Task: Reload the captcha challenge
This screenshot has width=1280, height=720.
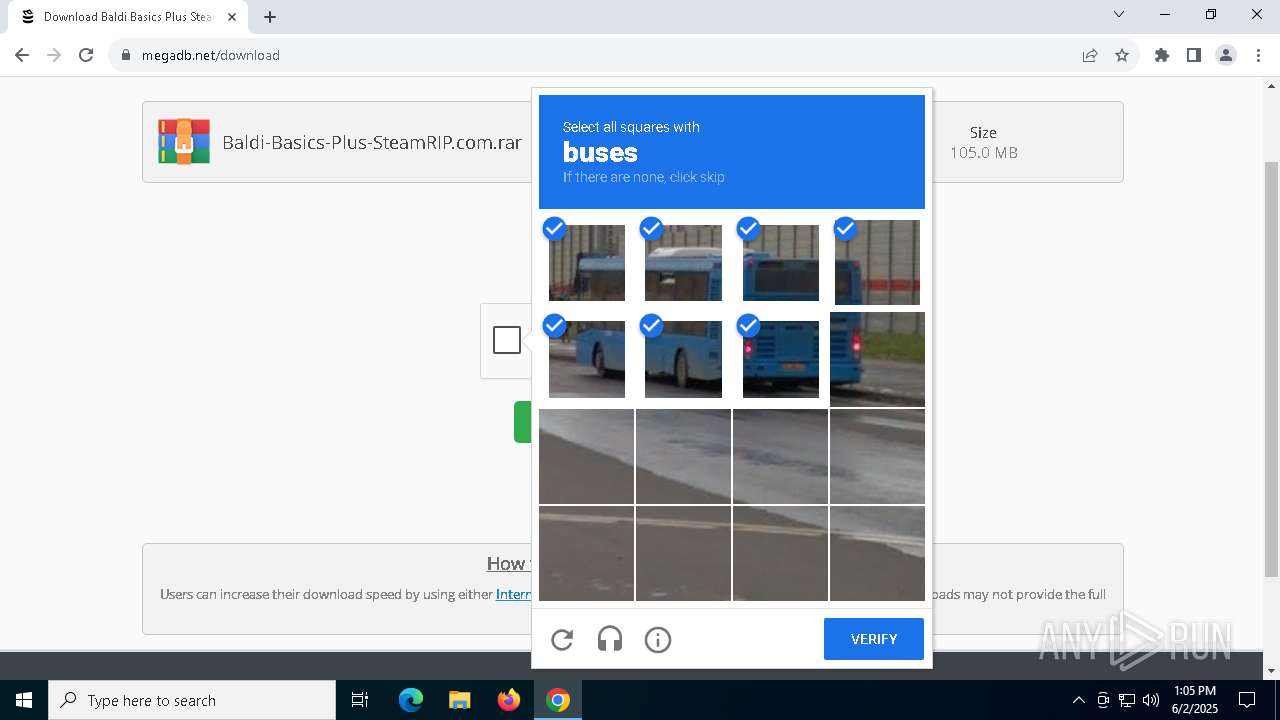Action: coord(562,639)
